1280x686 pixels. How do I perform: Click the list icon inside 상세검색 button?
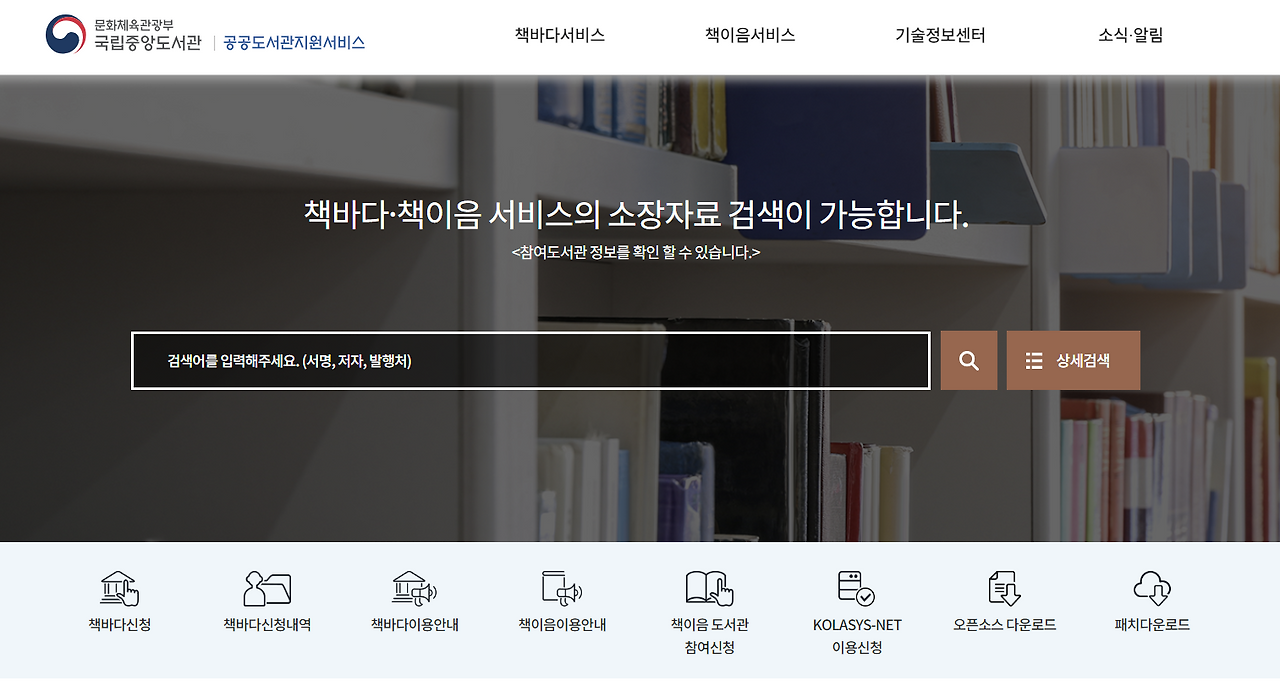1034,360
